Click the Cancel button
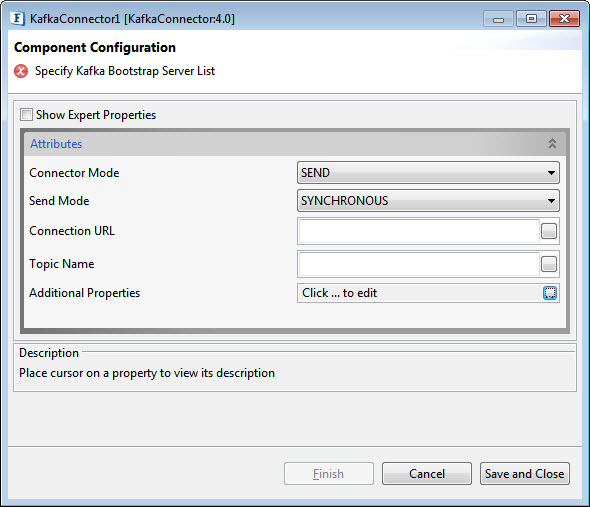Viewport: 590px width, 507px height. (427, 474)
